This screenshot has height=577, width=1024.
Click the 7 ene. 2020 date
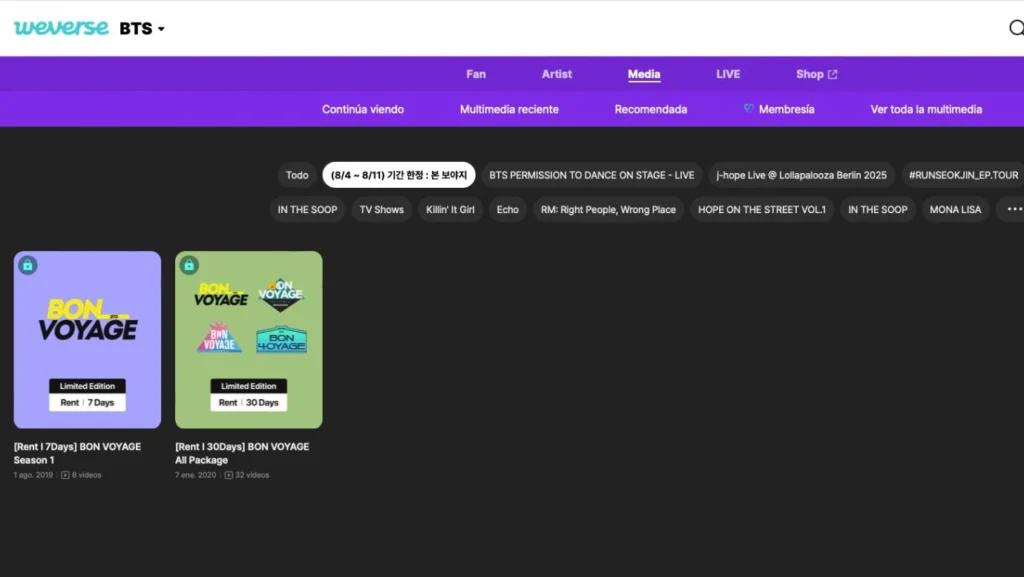coord(195,475)
